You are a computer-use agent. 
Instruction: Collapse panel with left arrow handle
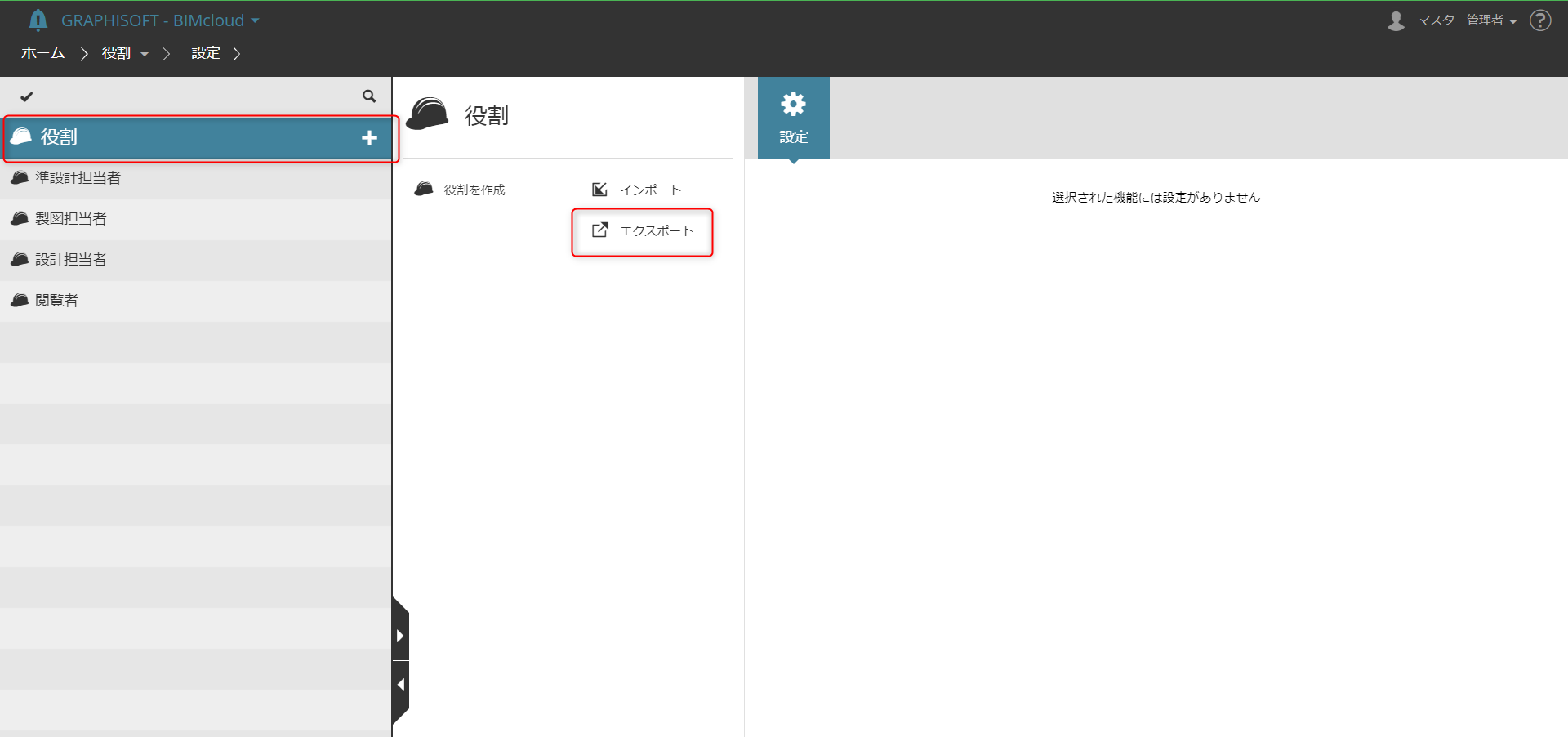400,685
